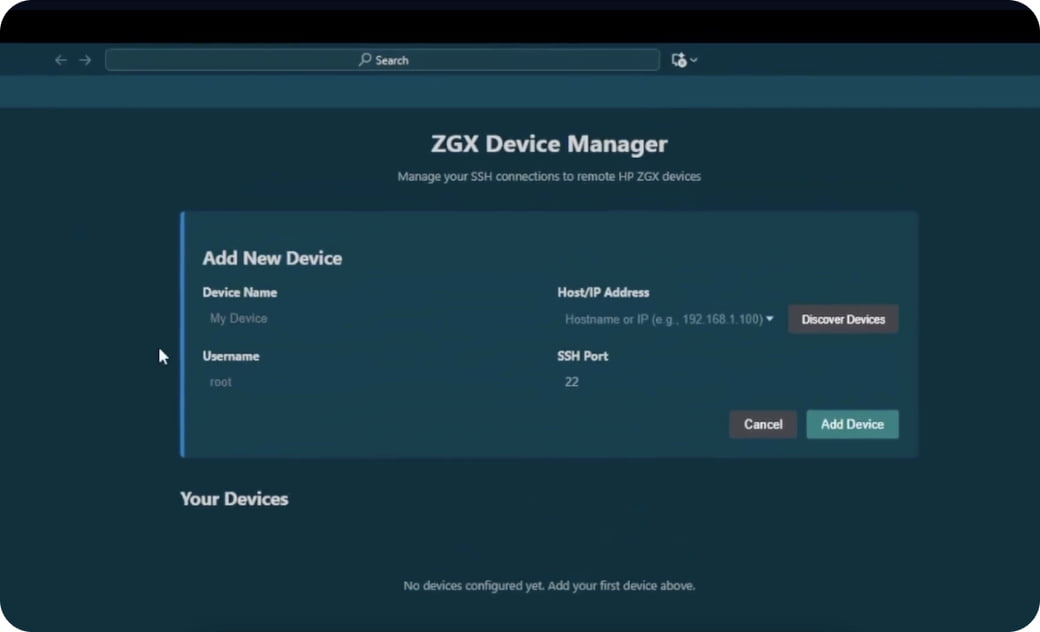The width and height of the screenshot is (1040, 632).
Task: Go back with the left arrow
Action: click(61, 60)
